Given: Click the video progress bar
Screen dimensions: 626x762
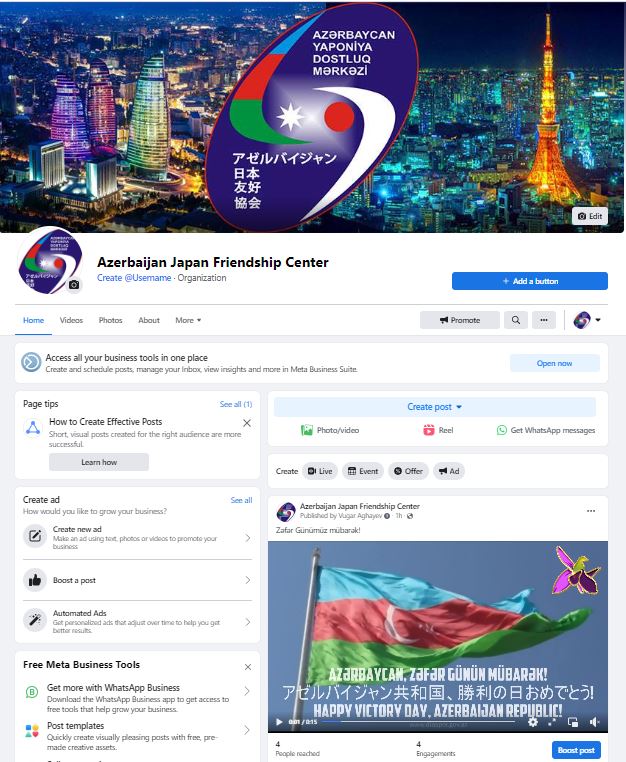Looking at the screenshot, I should click(x=418, y=722).
